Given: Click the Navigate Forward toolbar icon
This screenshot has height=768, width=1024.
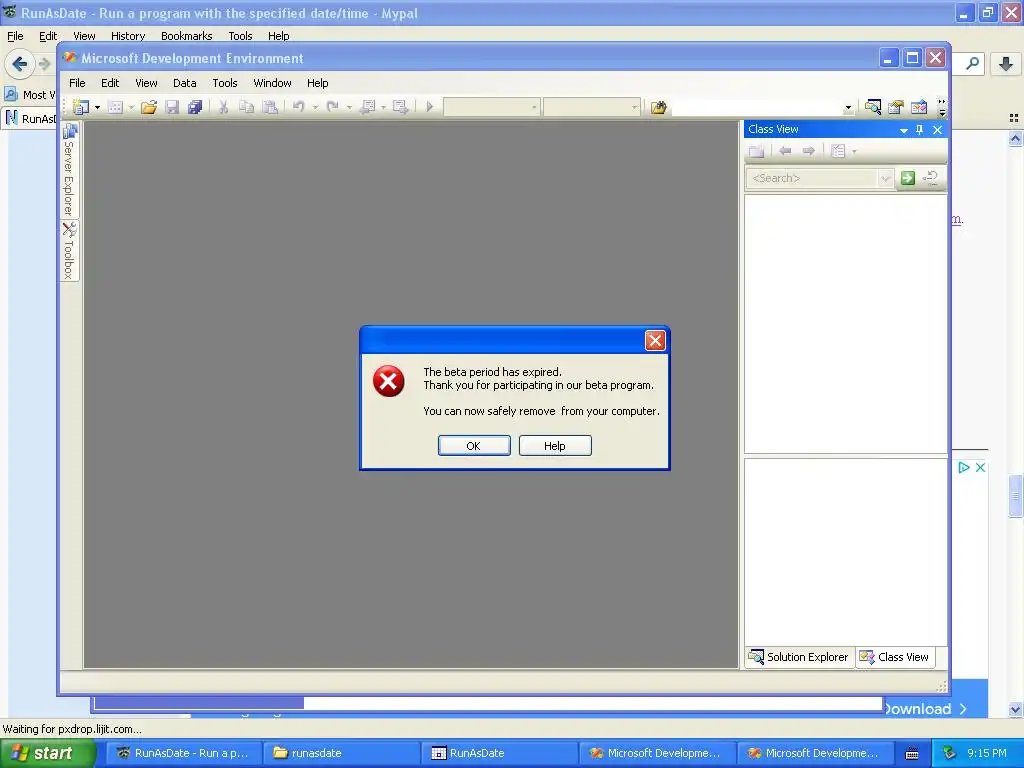Looking at the screenshot, I should (x=400, y=107).
